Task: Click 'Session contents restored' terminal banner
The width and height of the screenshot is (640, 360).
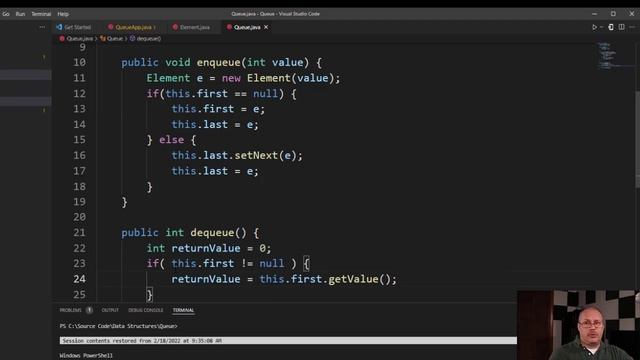Action: (288, 340)
